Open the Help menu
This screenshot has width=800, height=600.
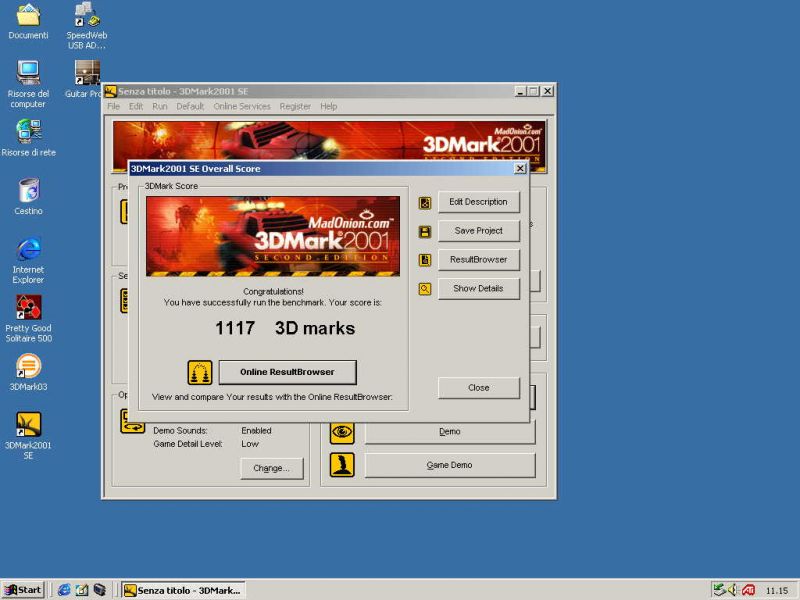coord(329,106)
